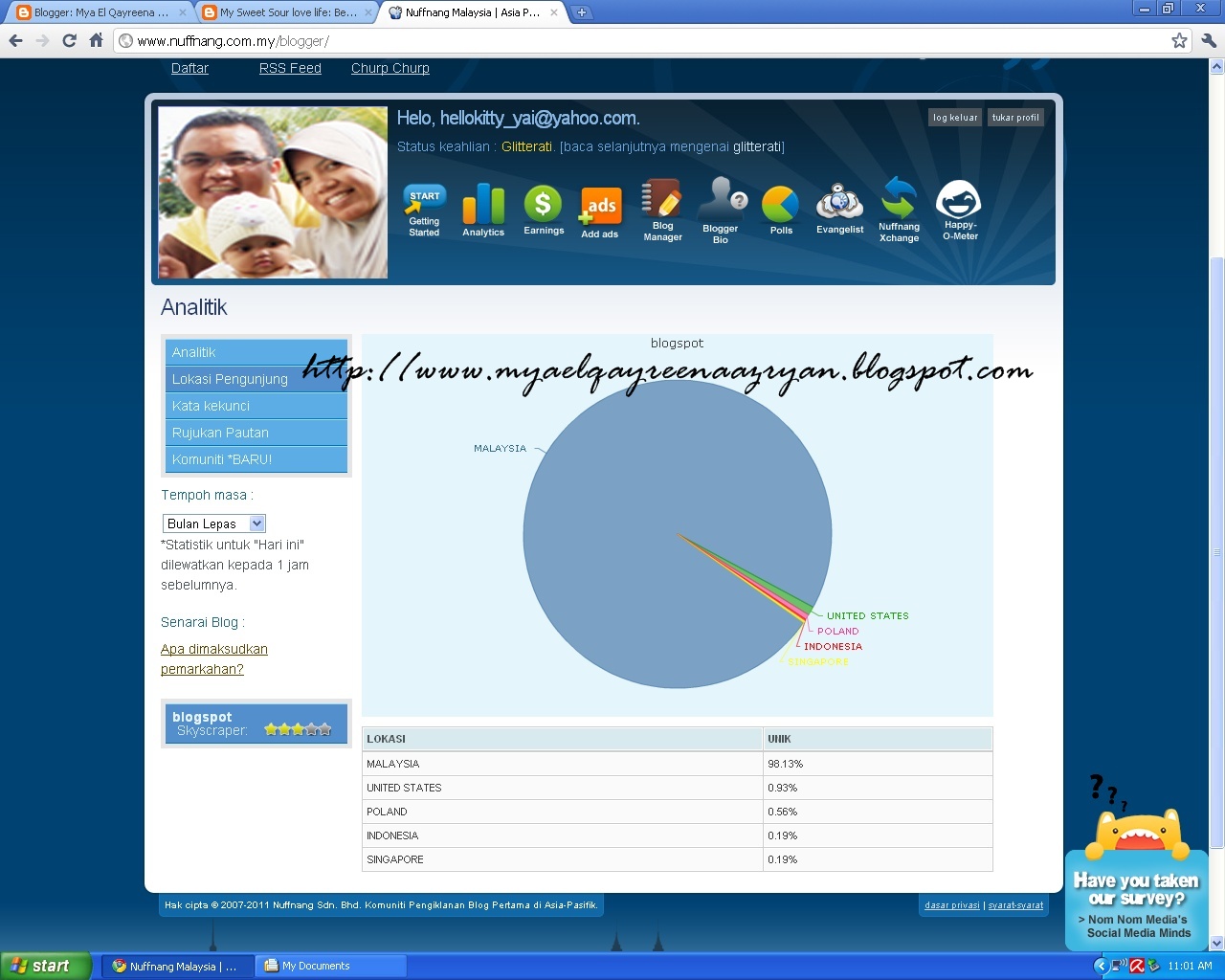The height and width of the screenshot is (980, 1225).
Task: Click the Add ads icon
Action: [600, 212]
